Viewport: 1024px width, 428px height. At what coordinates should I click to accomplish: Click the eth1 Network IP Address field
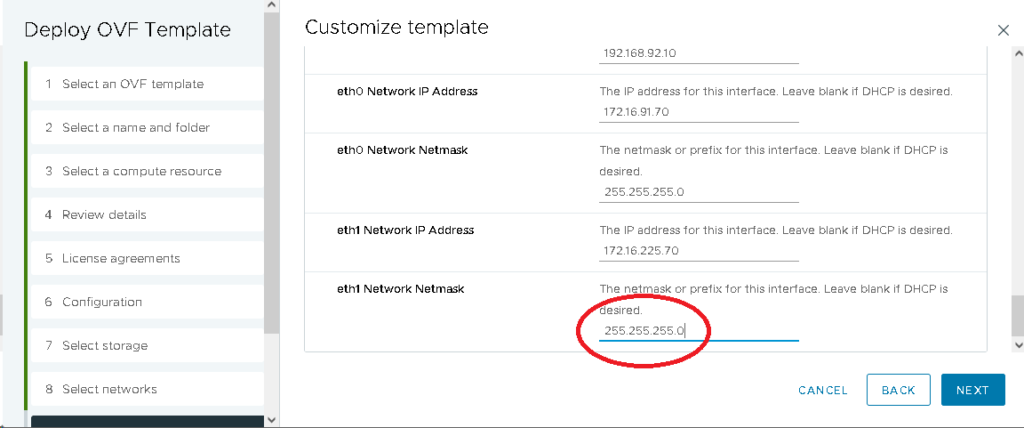(x=698, y=251)
